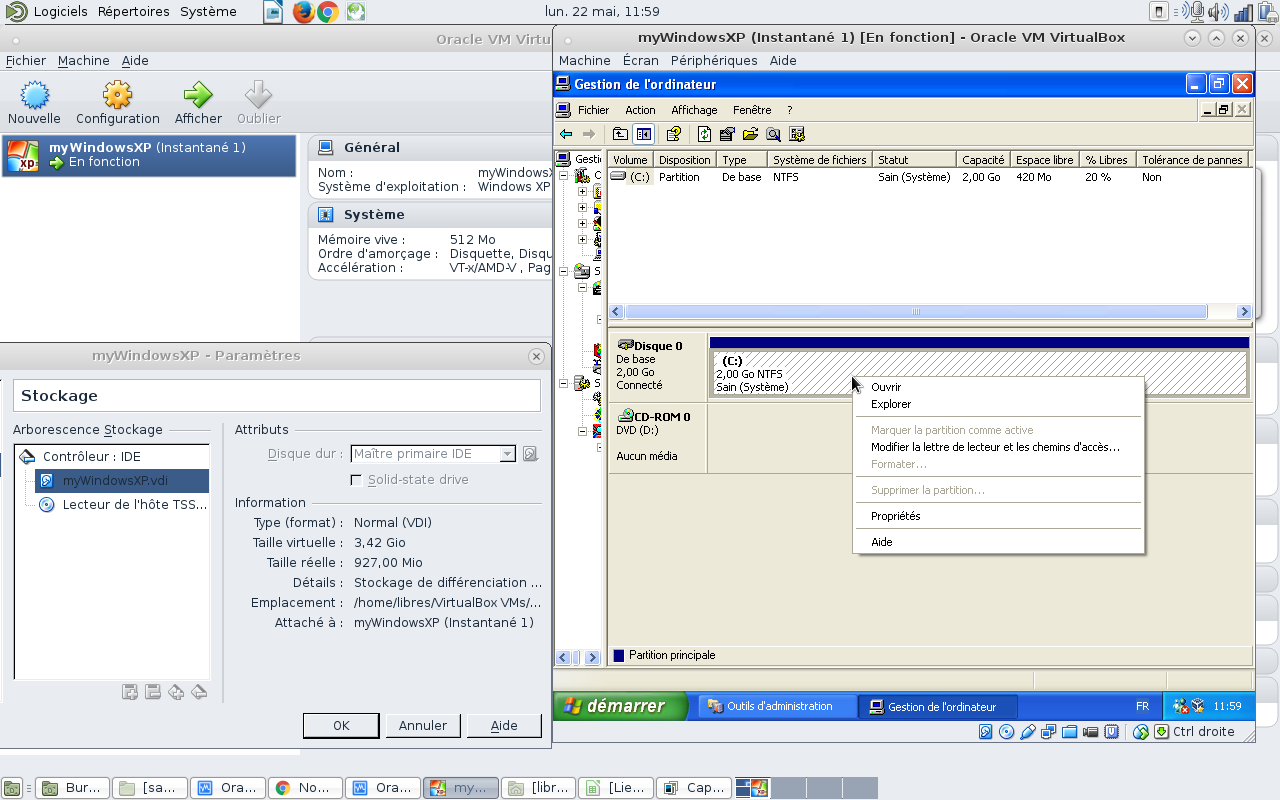Image resolution: width=1280 pixels, height=800 pixels.
Task: Click the open folder toolbar icon
Action: (750, 134)
